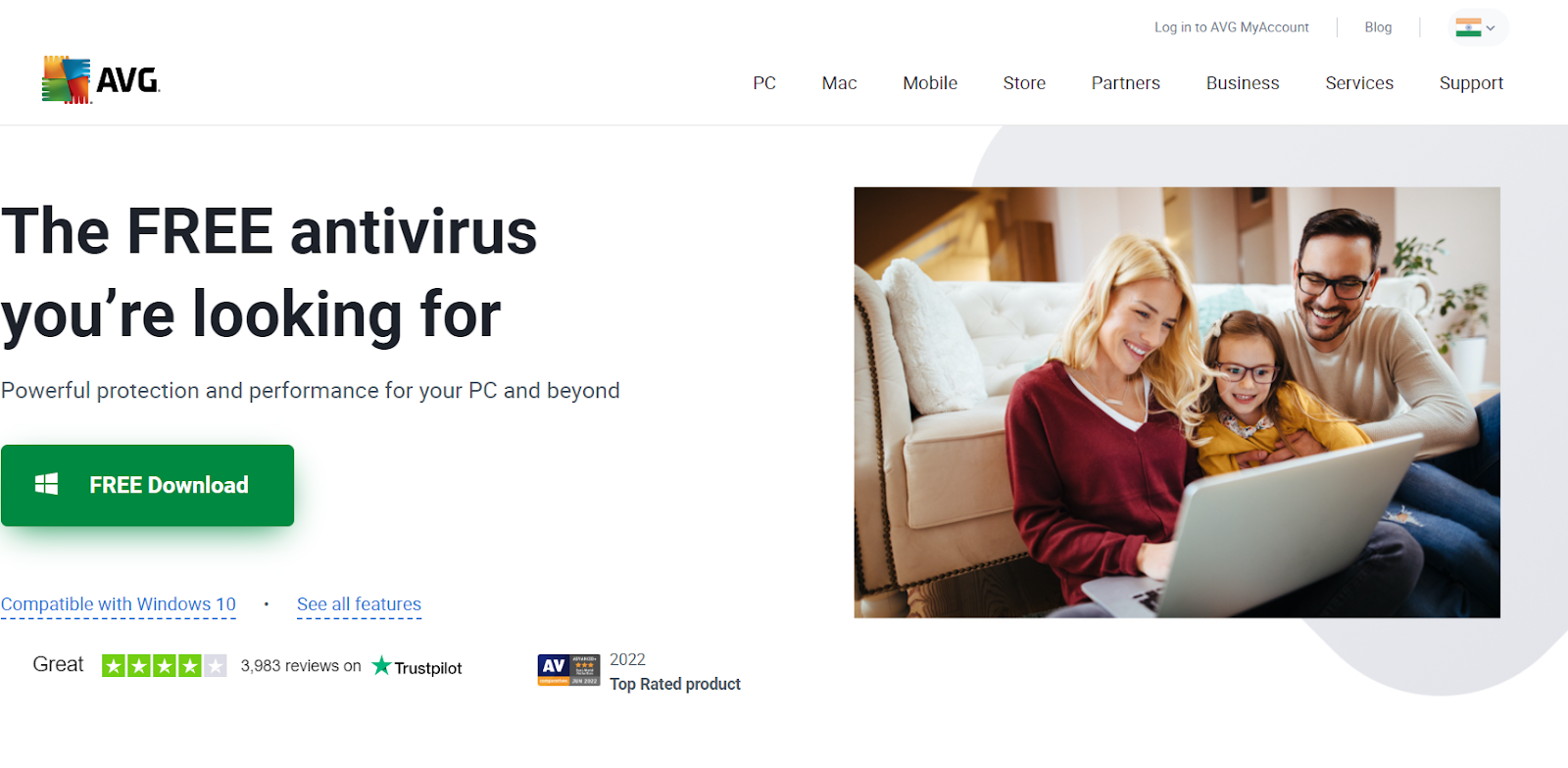Click the India flag icon
This screenshot has height=768, width=1568.
click(1468, 27)
